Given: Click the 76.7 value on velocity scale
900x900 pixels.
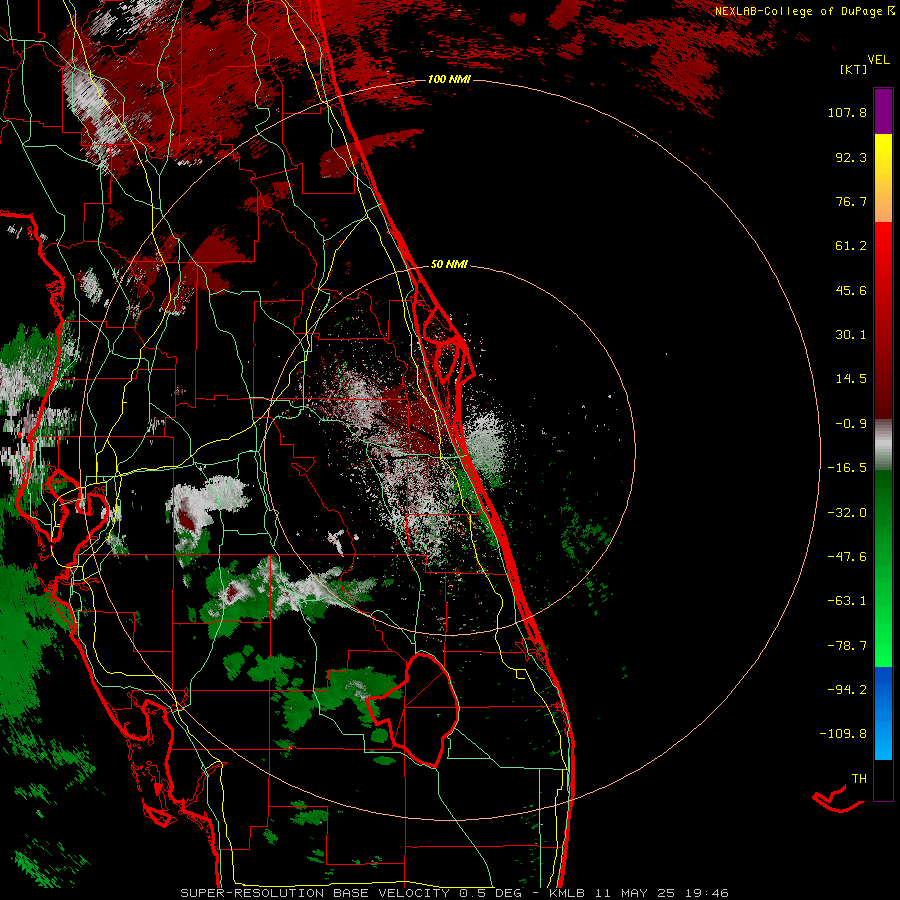Looking at the screenshot, I should point(851,201).
